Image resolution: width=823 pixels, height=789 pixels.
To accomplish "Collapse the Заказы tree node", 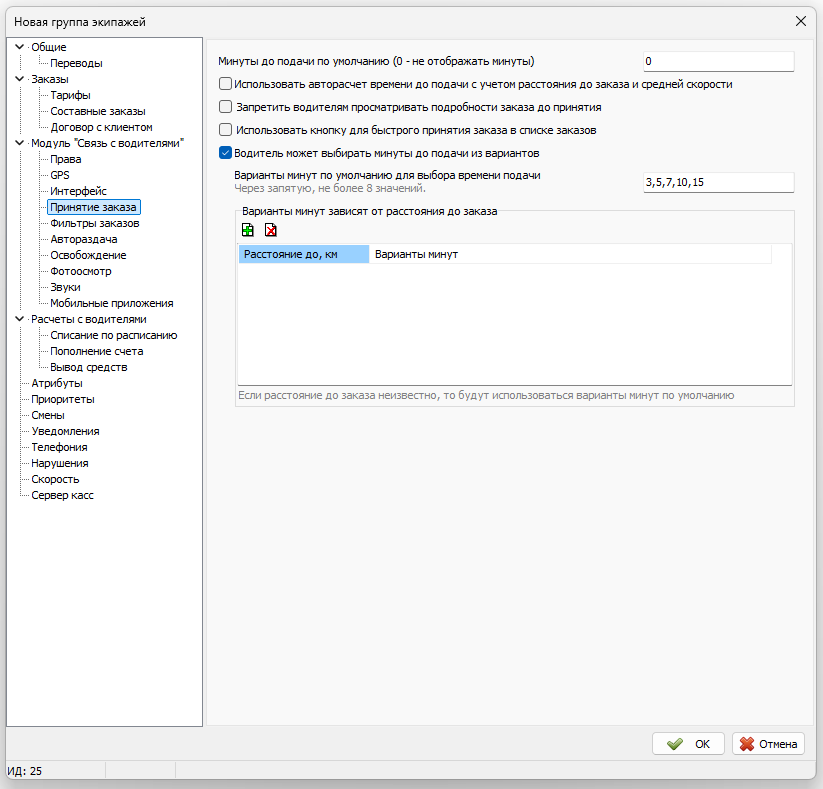I will [19, 79].
